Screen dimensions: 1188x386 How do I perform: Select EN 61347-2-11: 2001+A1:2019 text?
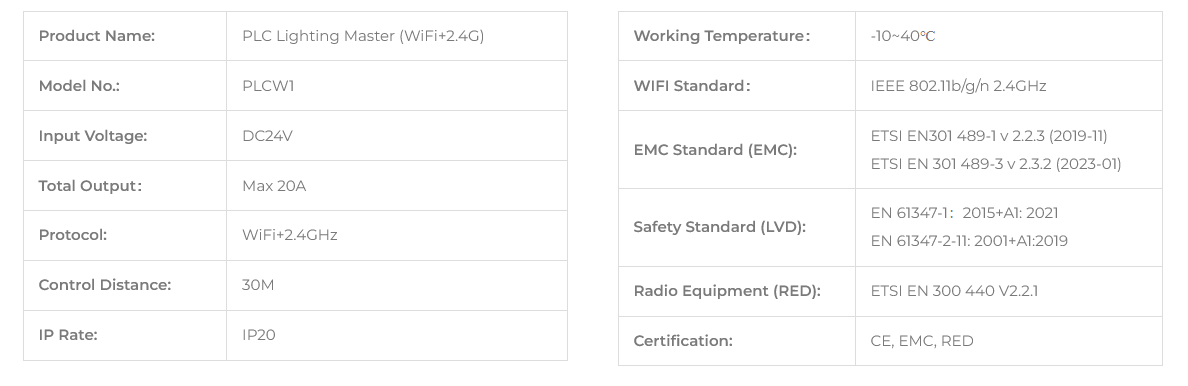coord(969,241)
